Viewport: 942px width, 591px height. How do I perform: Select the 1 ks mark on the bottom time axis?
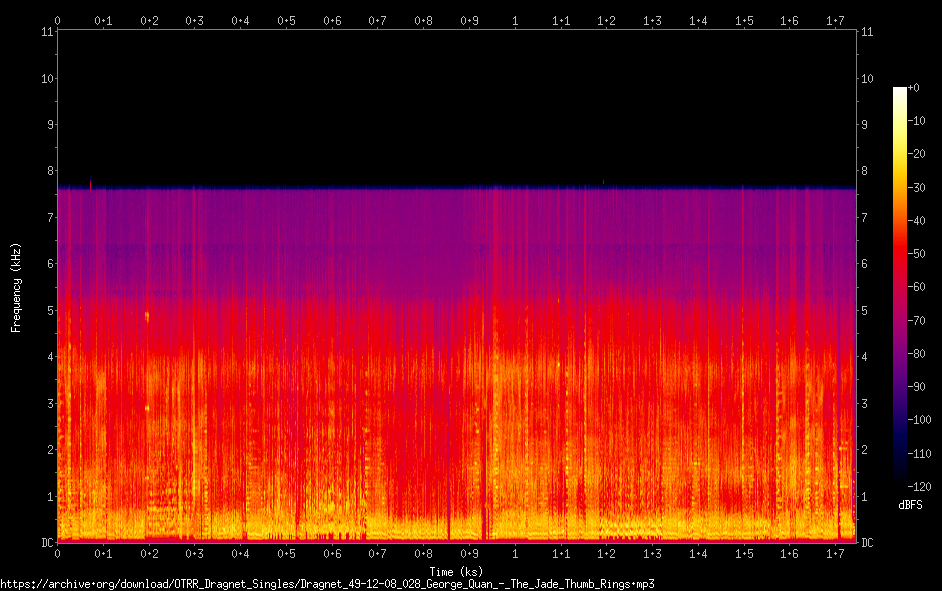click(x=515, y=553)
